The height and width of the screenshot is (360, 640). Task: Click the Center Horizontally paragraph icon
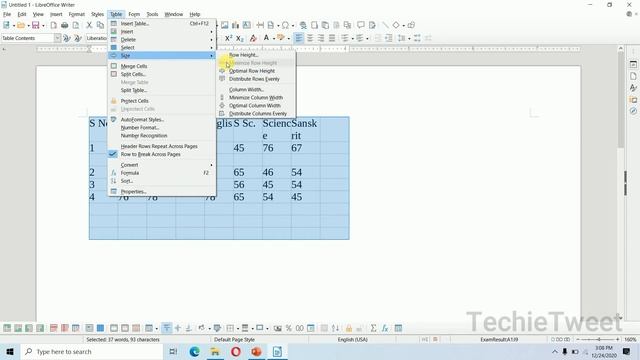pos(310,38)
